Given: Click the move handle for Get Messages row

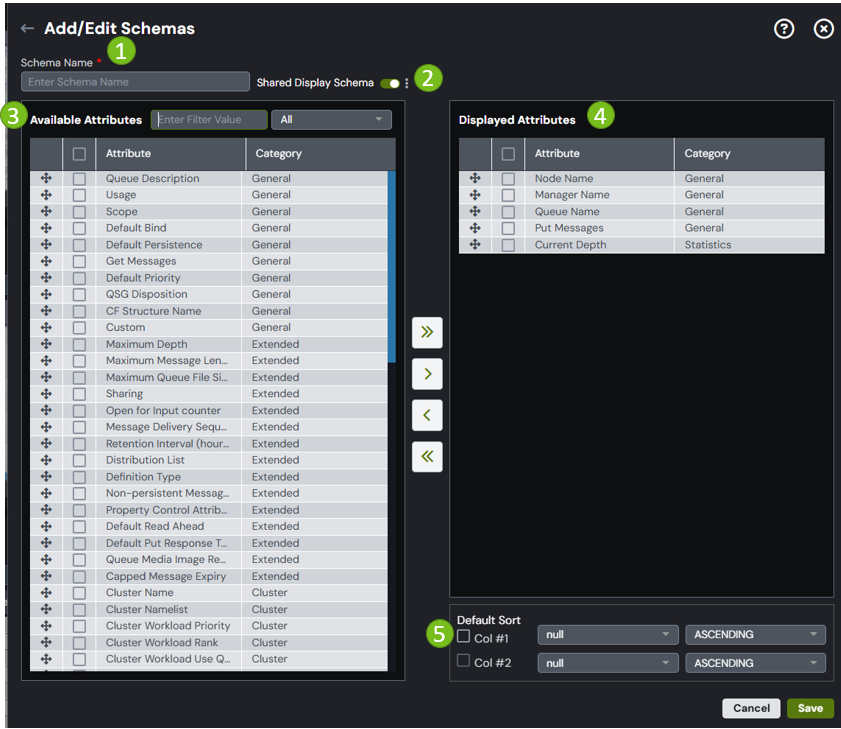Looking at the screenshot, I should pos(46,261).
